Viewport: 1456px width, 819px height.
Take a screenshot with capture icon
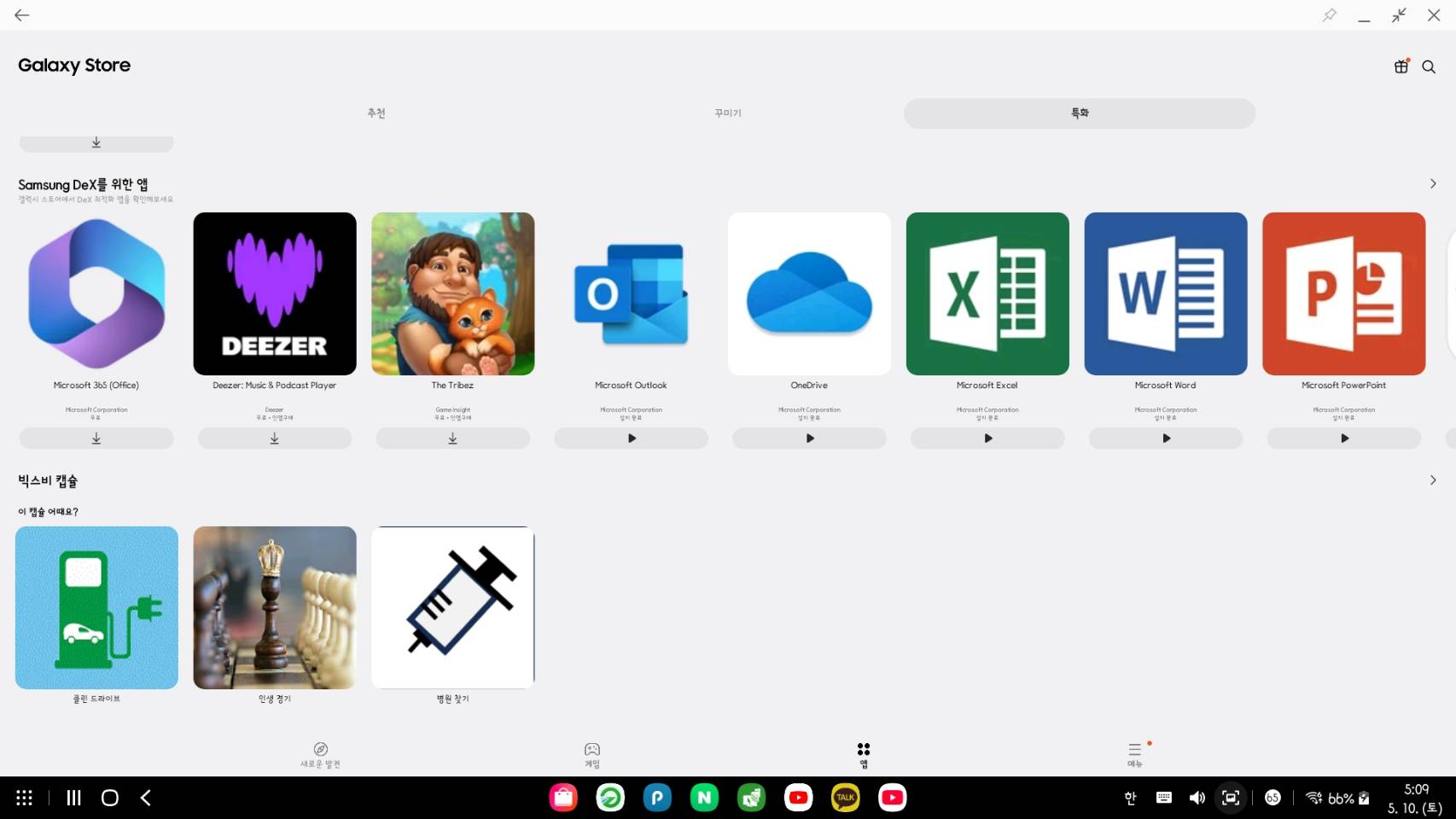pyautogui.click(x=1231, y=798)
